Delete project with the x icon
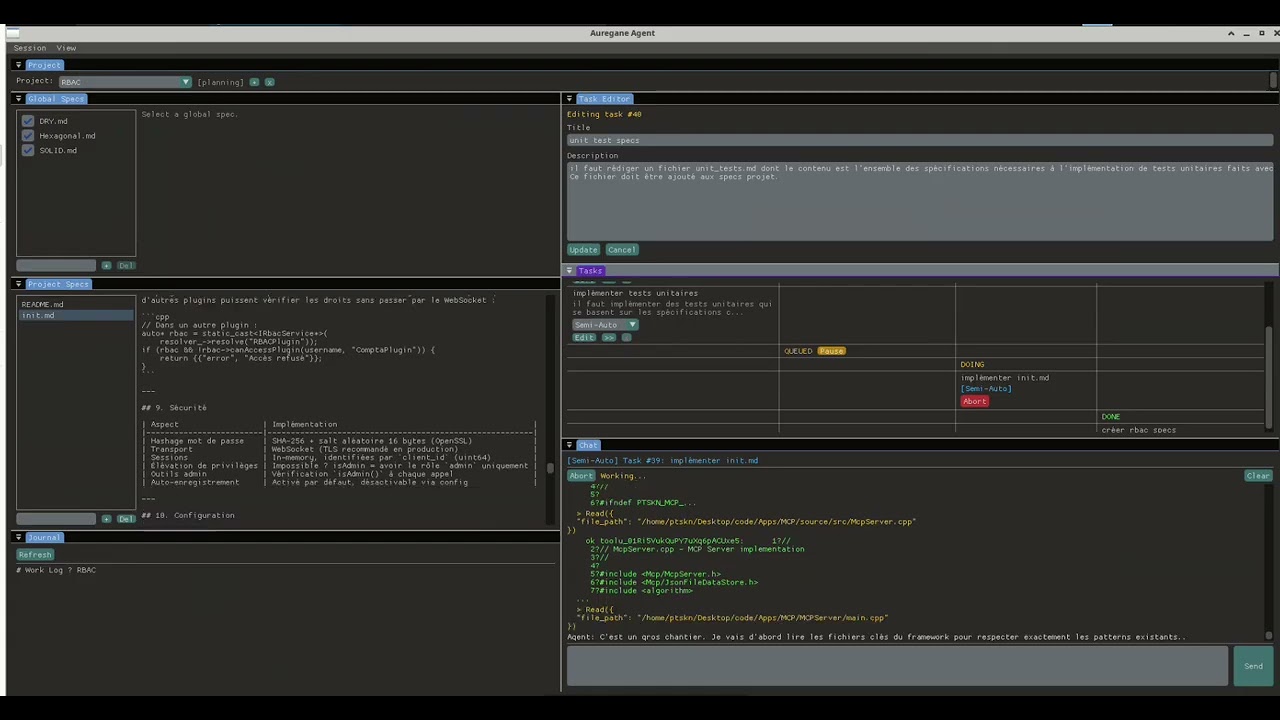 click(x=269, y=82)
